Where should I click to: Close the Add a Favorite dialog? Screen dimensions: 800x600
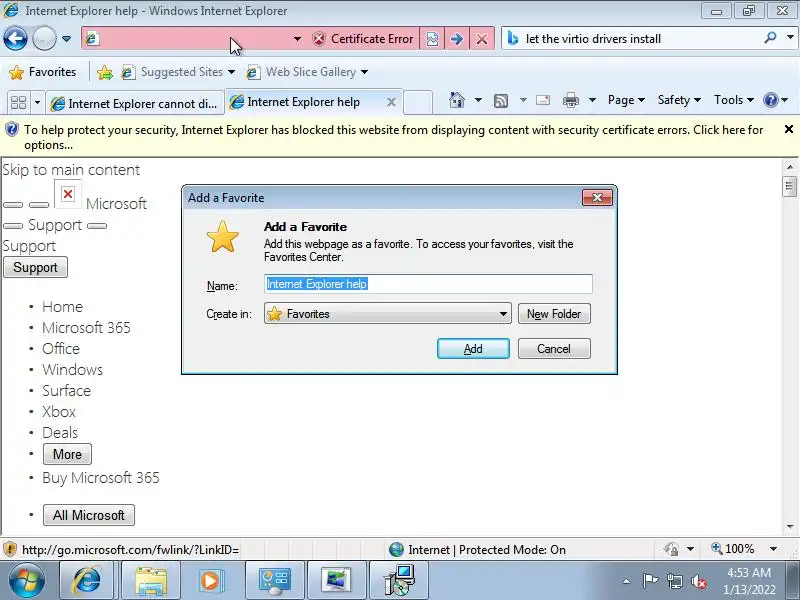tap(597, 198)
